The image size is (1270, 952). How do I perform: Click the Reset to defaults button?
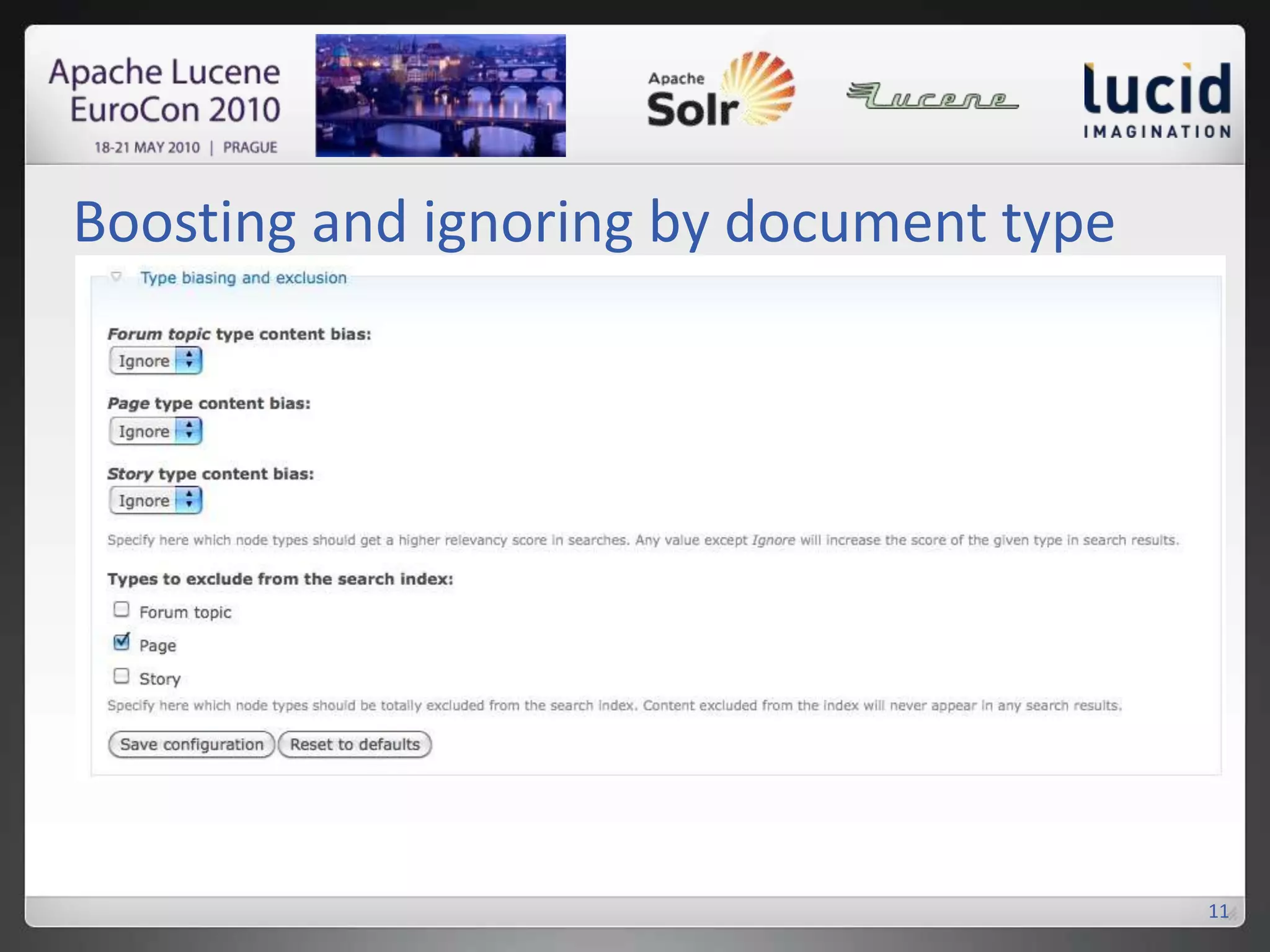pos(355,744)
